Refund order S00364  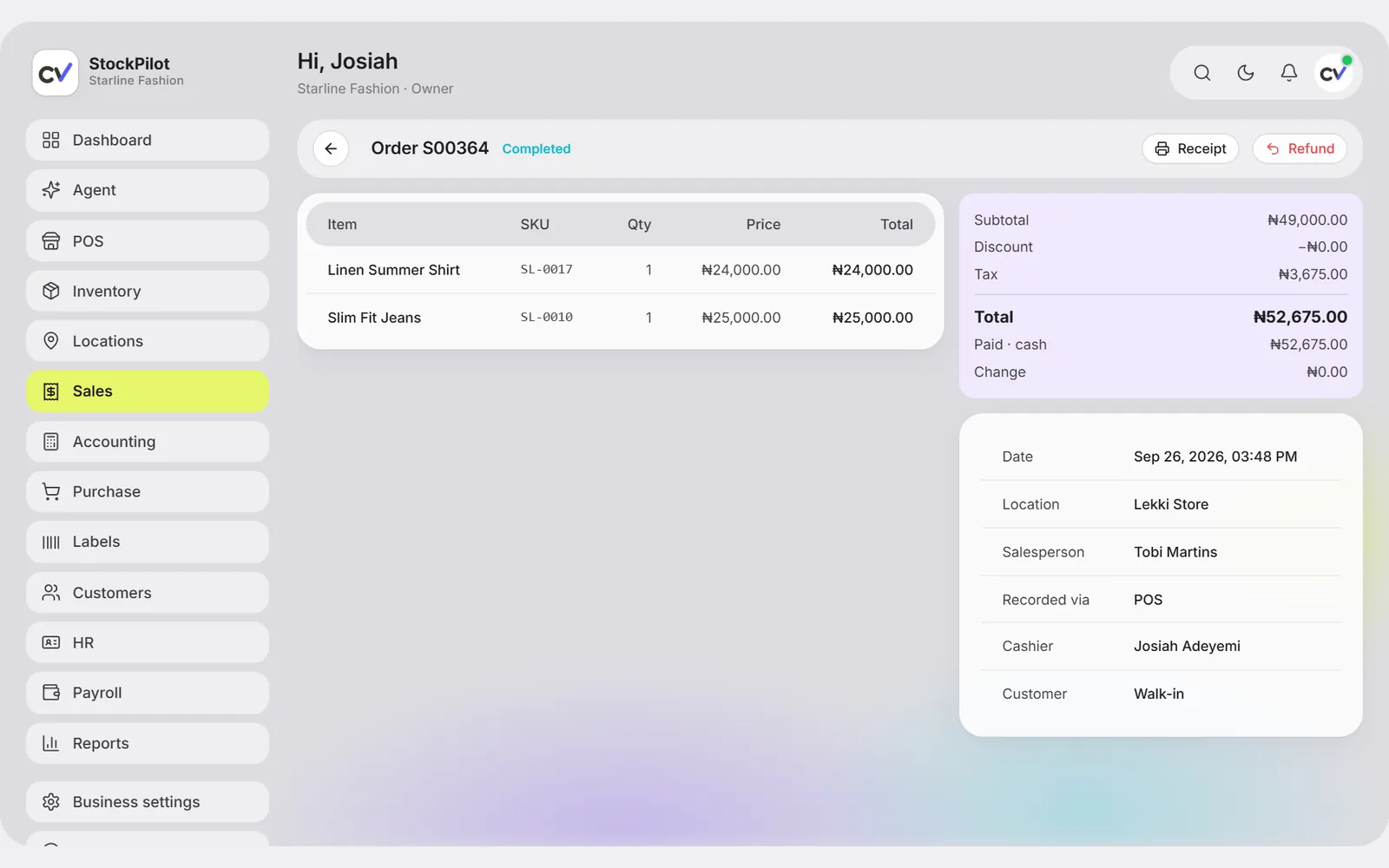pos(1300,148)
